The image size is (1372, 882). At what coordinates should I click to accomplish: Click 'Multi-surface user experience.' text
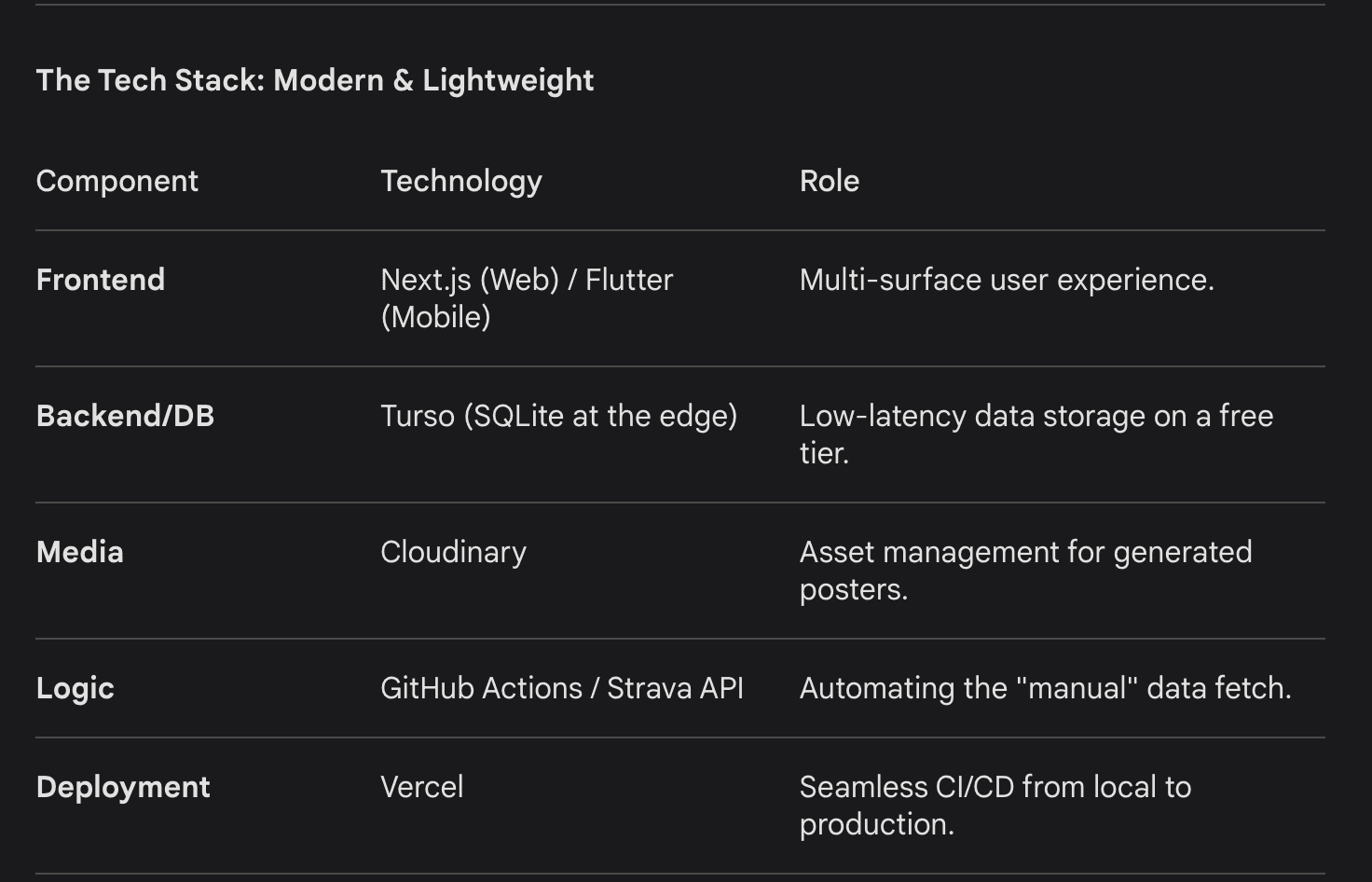point(1007,280)
